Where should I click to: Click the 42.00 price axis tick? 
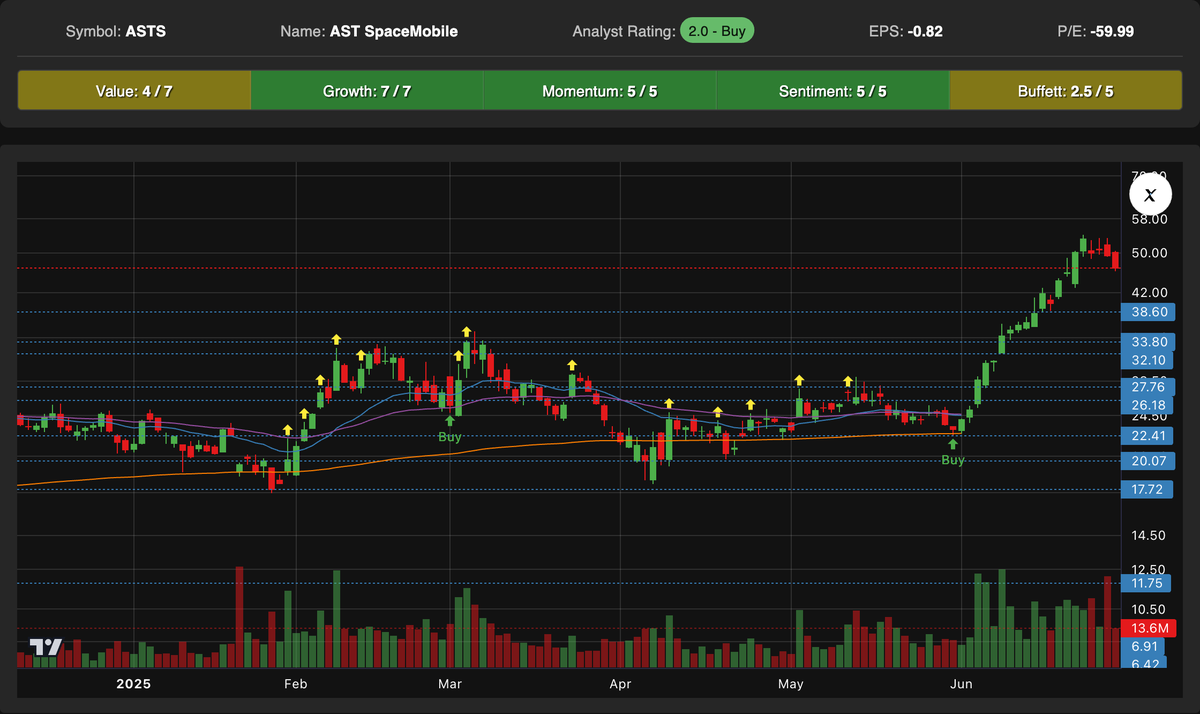tap(1149, 292)
